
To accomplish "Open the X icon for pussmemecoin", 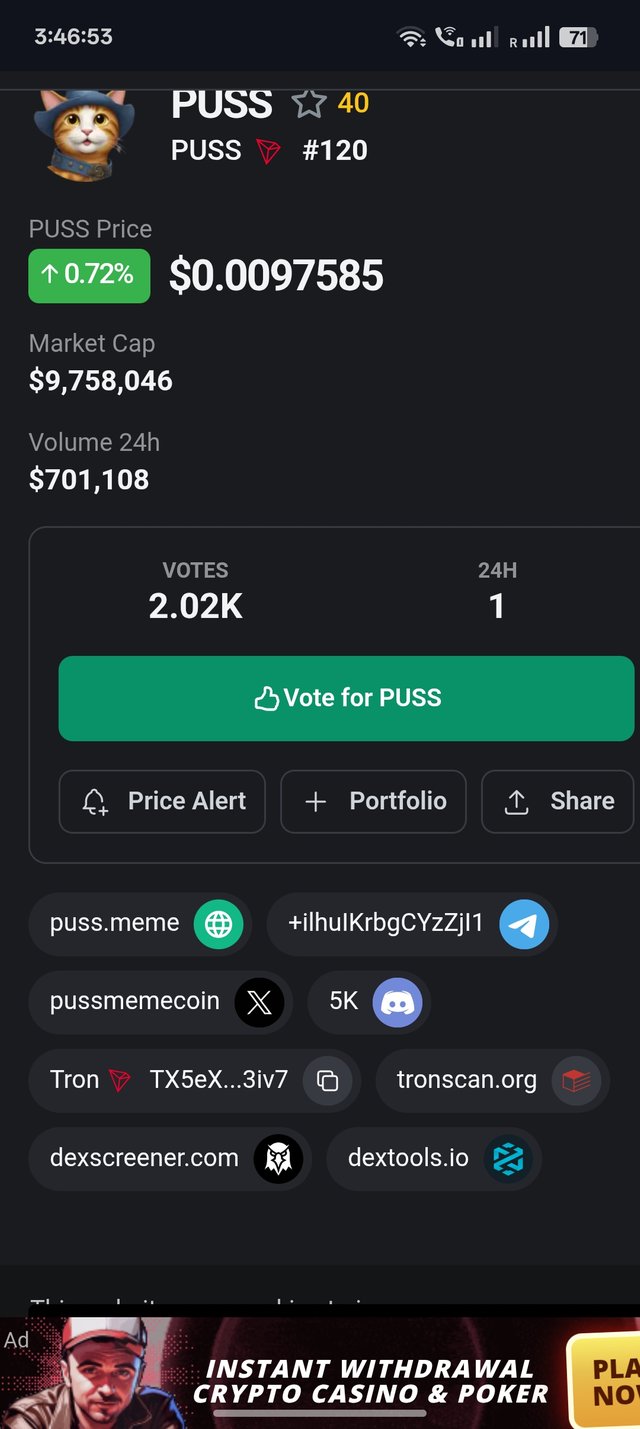I will point(259,1002).
